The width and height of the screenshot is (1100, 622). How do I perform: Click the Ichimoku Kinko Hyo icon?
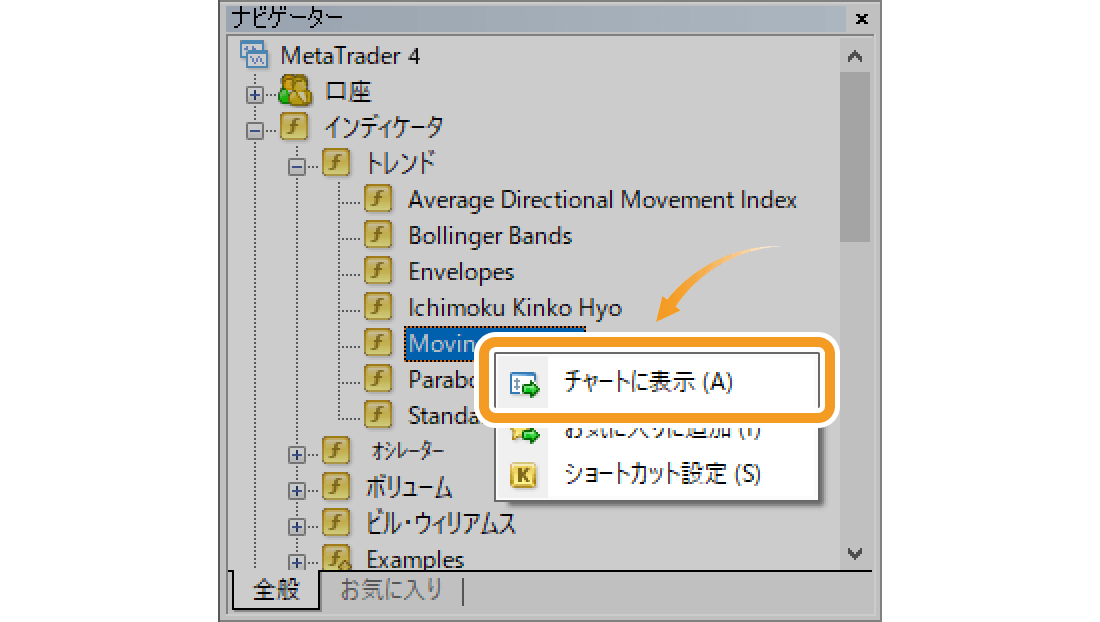(378, 306)
